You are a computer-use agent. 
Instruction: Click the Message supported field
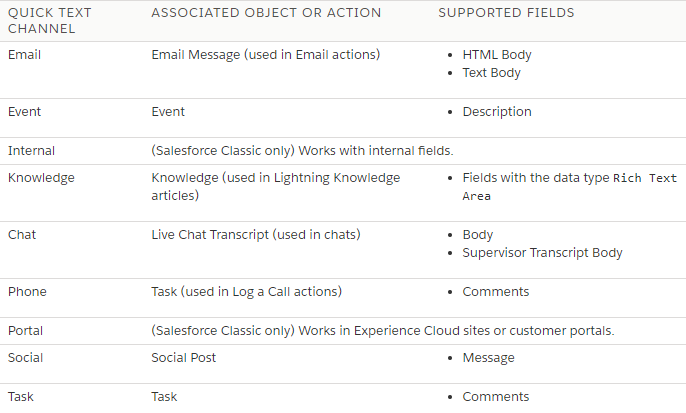[x=489, y=357]
